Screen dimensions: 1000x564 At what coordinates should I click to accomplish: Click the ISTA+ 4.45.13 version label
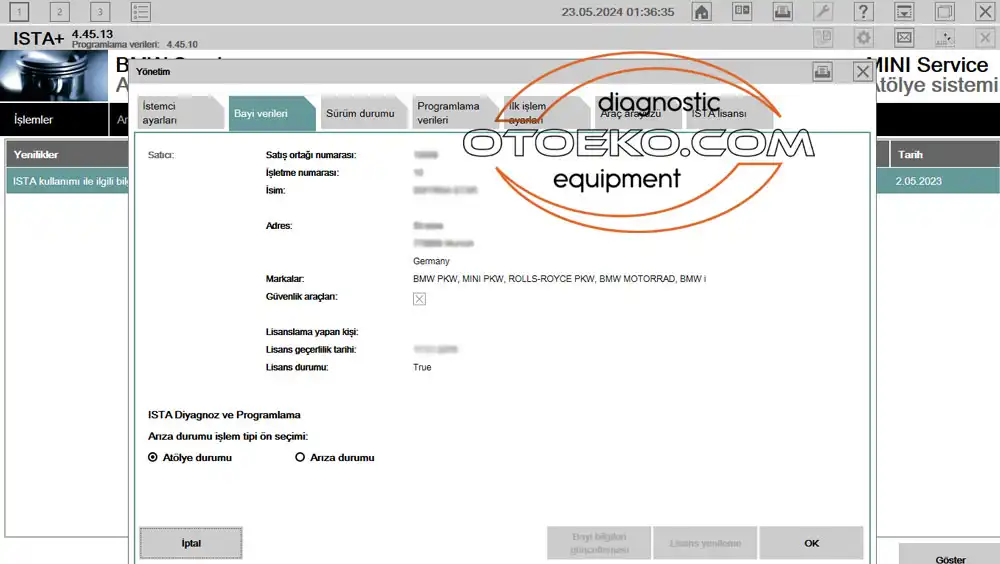point(63,37)
